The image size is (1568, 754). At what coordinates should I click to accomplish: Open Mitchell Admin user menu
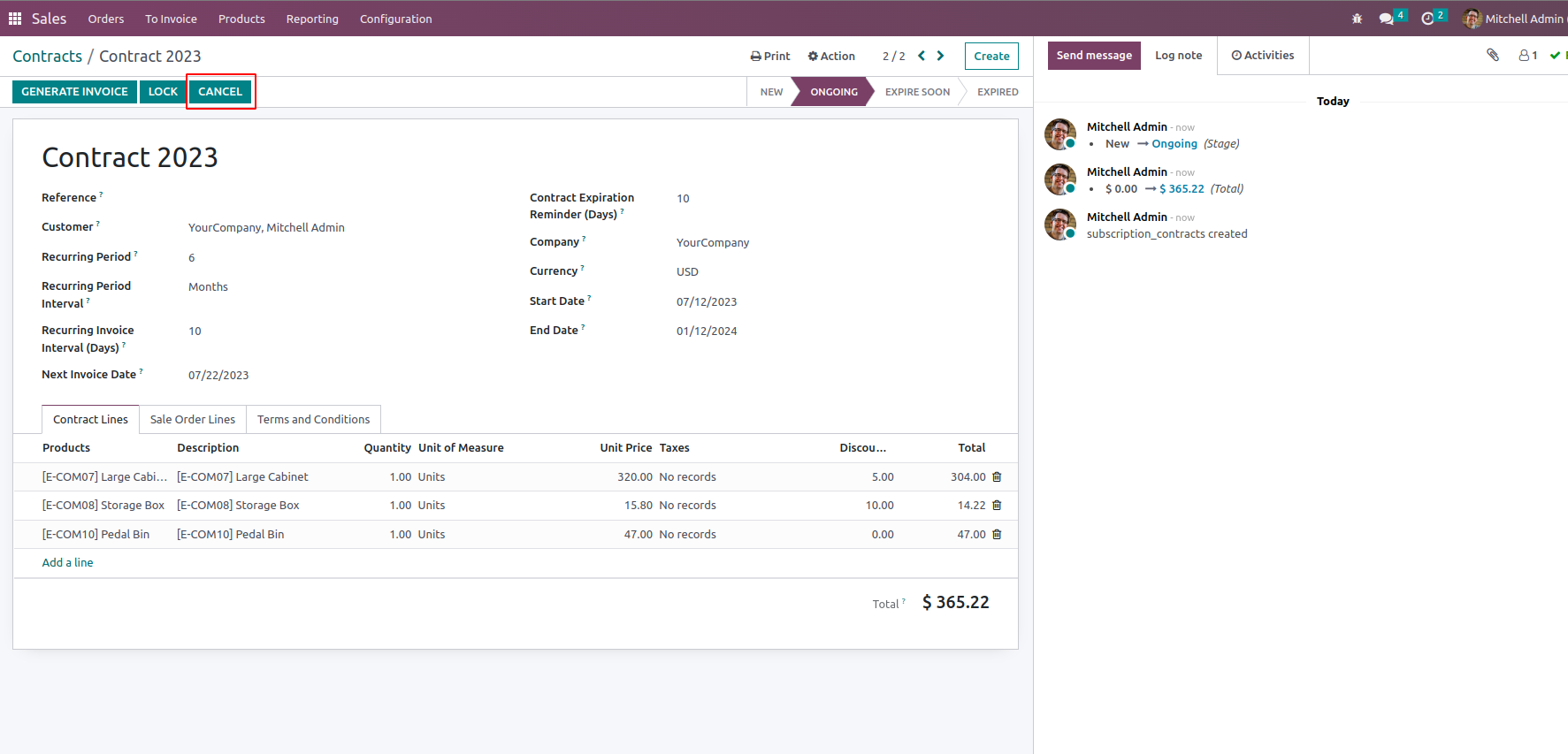point(1516,19)
